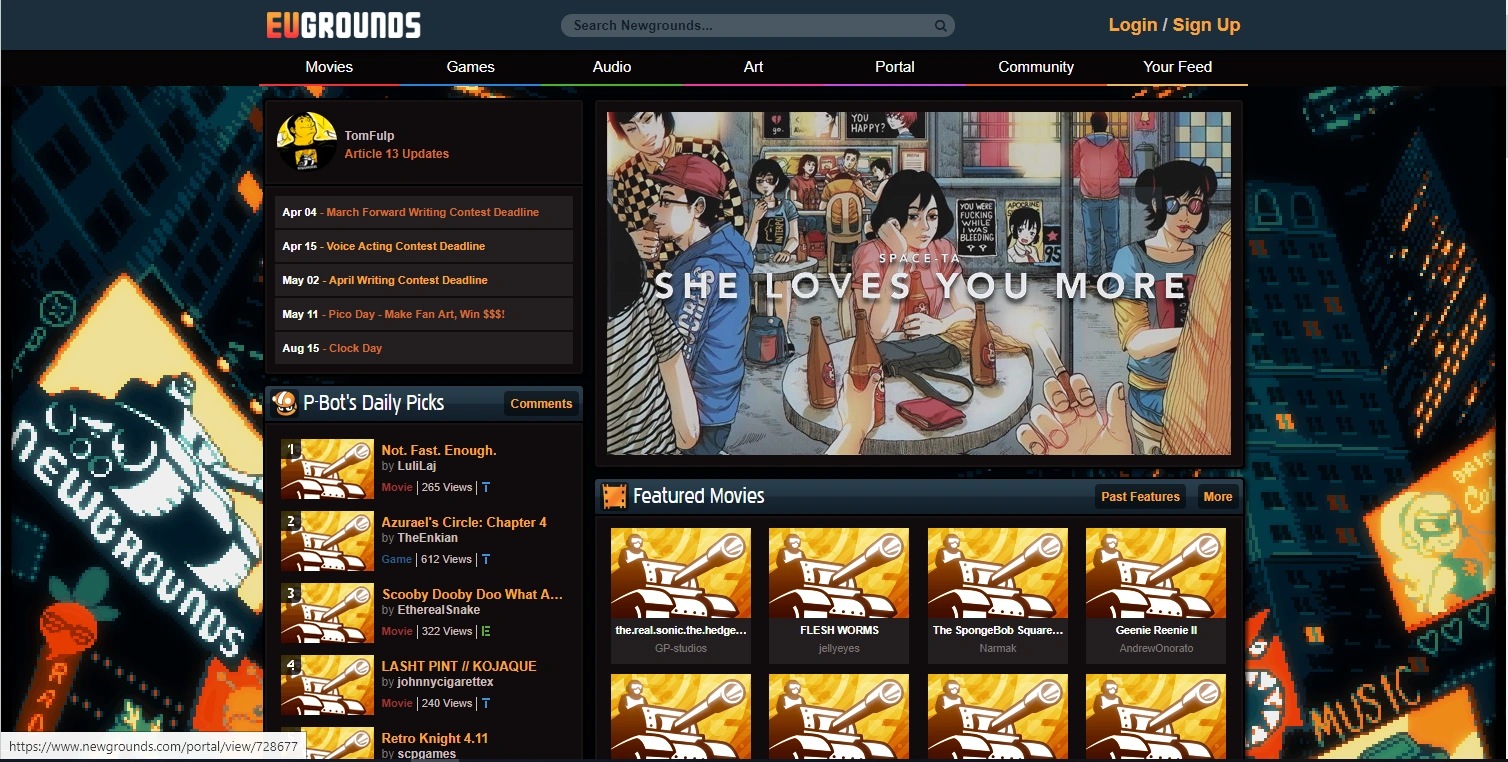
Task: Open the She Loves You More banner
Action: click(919, 283)
